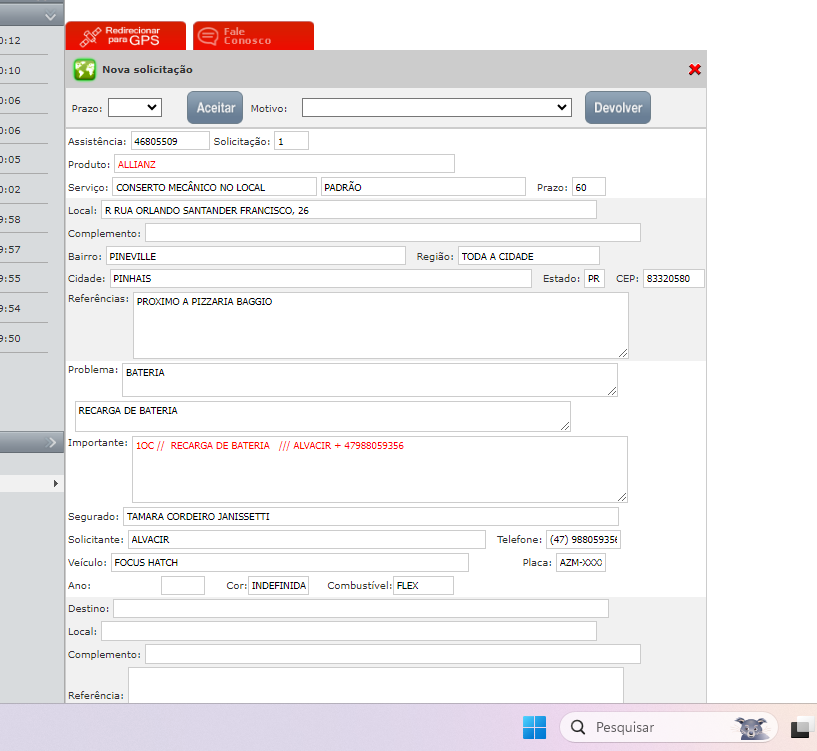The height and width of the screenshot is (751, 817).
Task: Click the Problema text area BATERIA
Action: [x=370, y=380]
